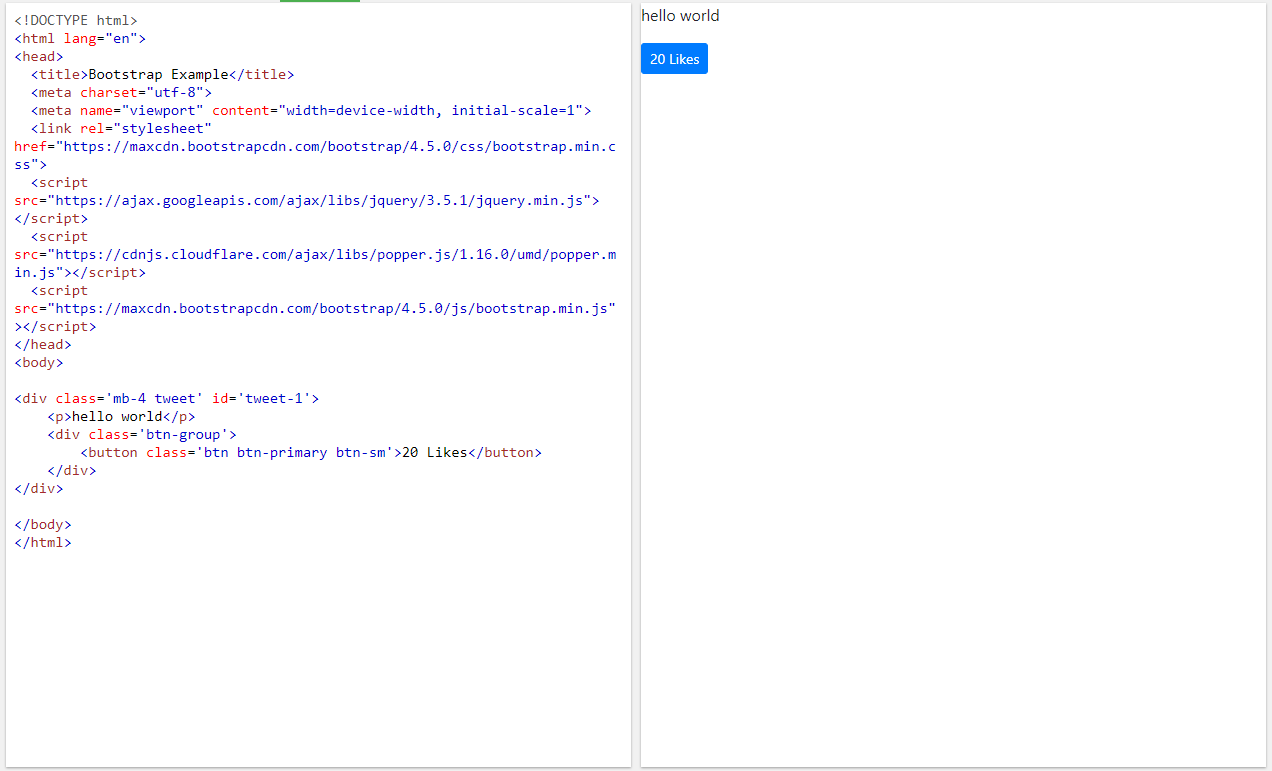The height and width of the screenshot is (771, 1272).
Task: Click the div with id tweet-1 line
Action: click(x=167, y=398)
